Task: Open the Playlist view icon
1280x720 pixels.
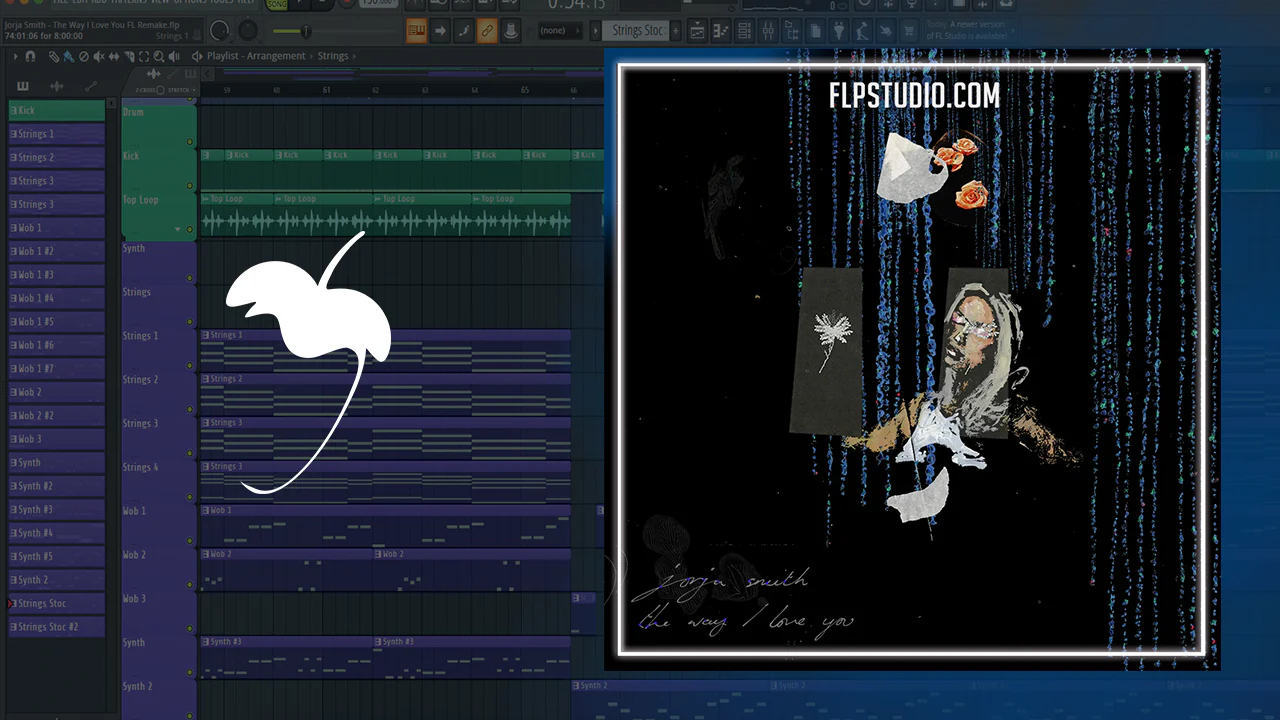Action: coord(697,31)
